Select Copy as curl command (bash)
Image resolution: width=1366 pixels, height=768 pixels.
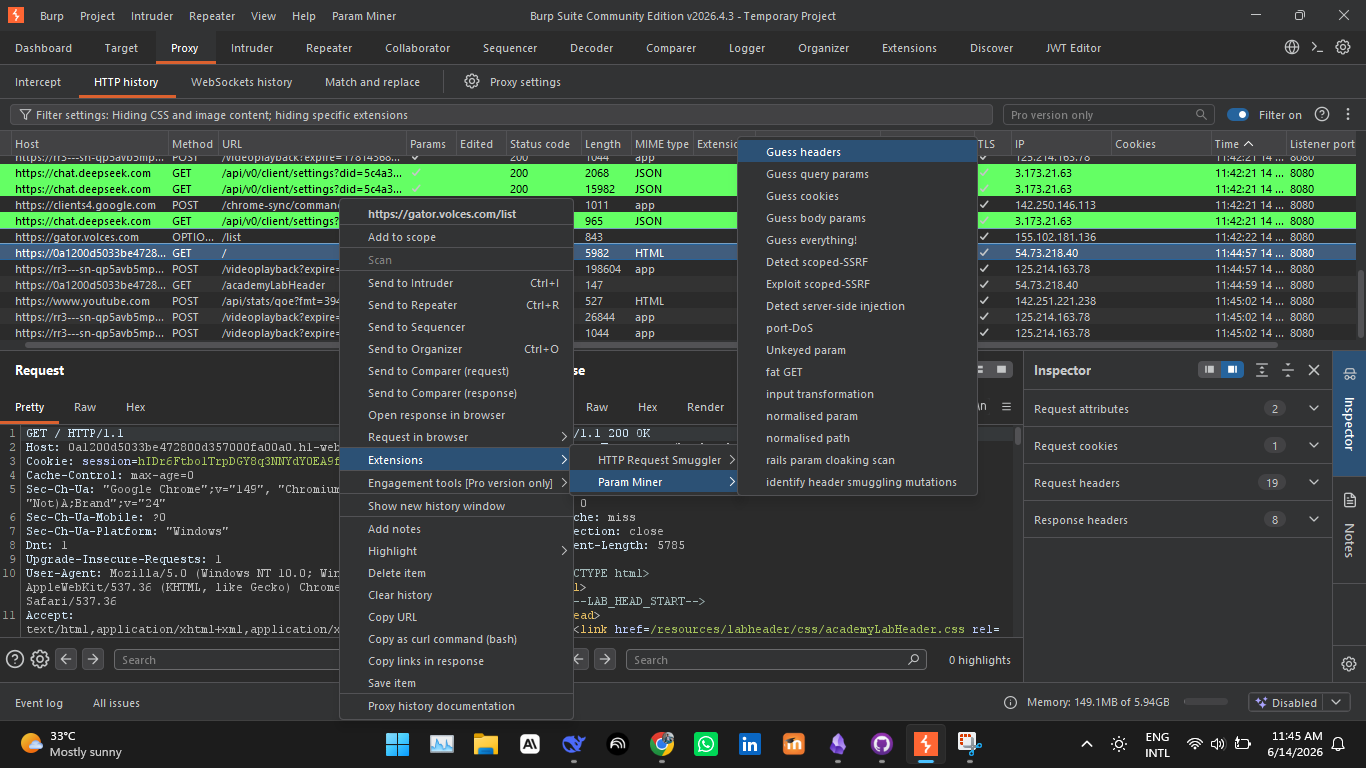coord(456,639)
